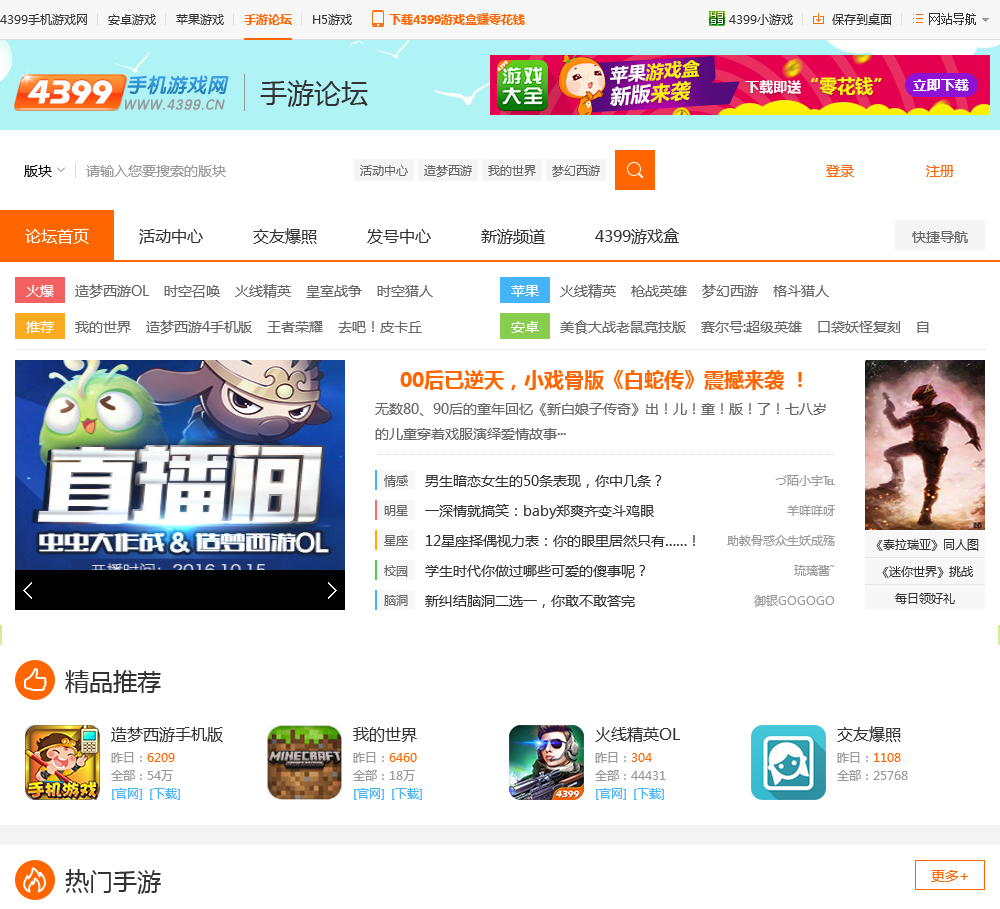Open the 交友爆照 teal face icon

[x=788, y=762]
